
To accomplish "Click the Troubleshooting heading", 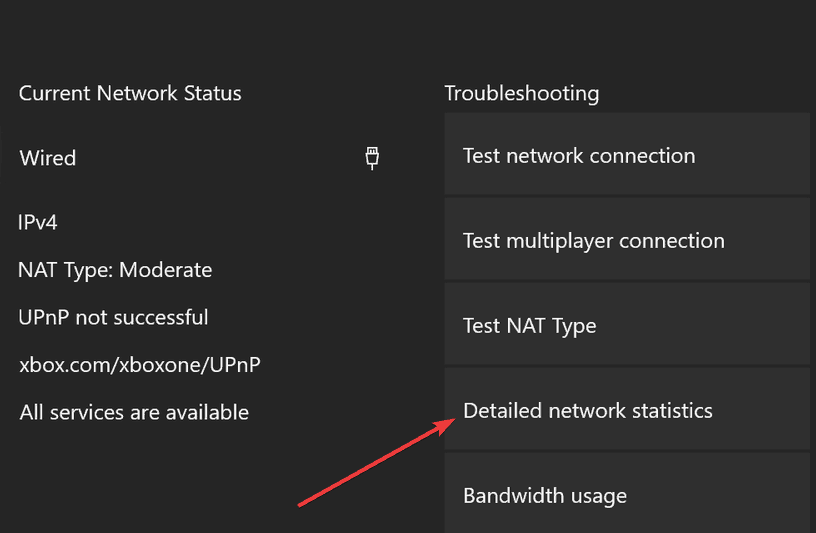I will [521, 94].
